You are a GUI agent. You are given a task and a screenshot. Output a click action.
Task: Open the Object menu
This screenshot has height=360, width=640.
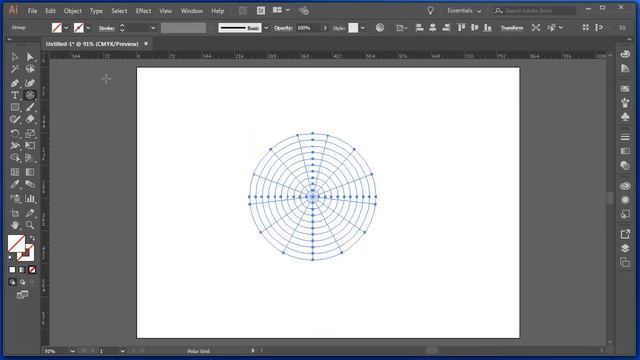tap(73, 11)
